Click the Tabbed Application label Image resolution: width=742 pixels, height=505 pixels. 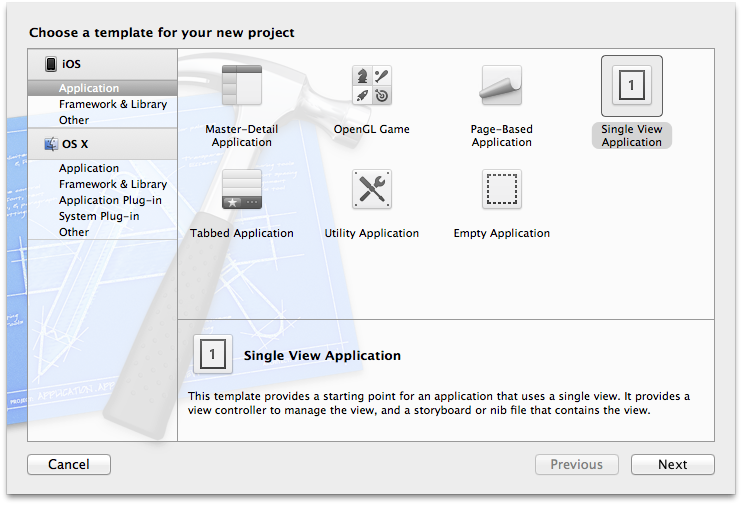point(242,233)
